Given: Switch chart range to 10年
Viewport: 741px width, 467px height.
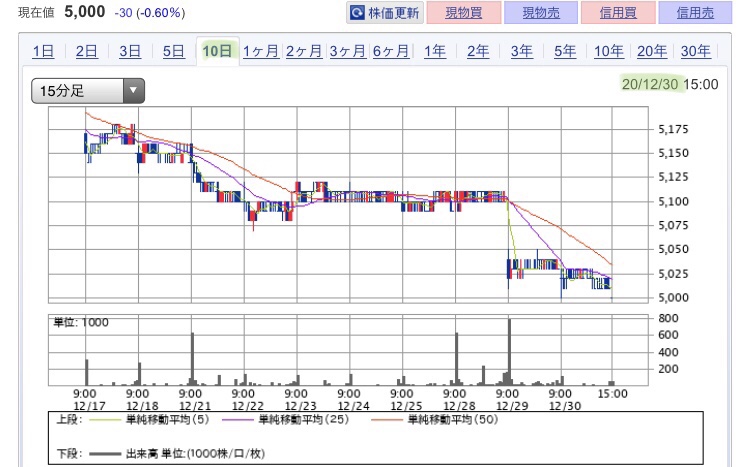Looking at the screenshot, I should (x=609, y=51).
